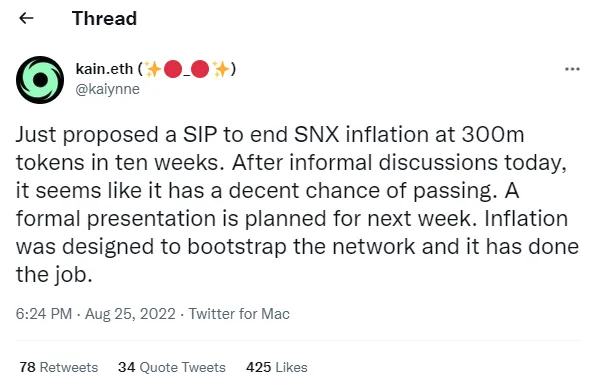
Task: Click the Thread page heading
Action: [x=105, y=18]
